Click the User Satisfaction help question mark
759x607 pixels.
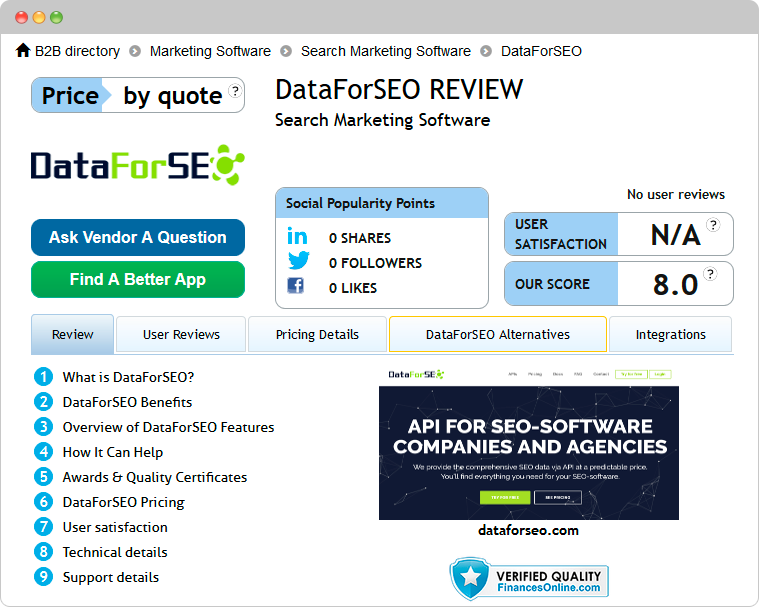click(713, 225)
